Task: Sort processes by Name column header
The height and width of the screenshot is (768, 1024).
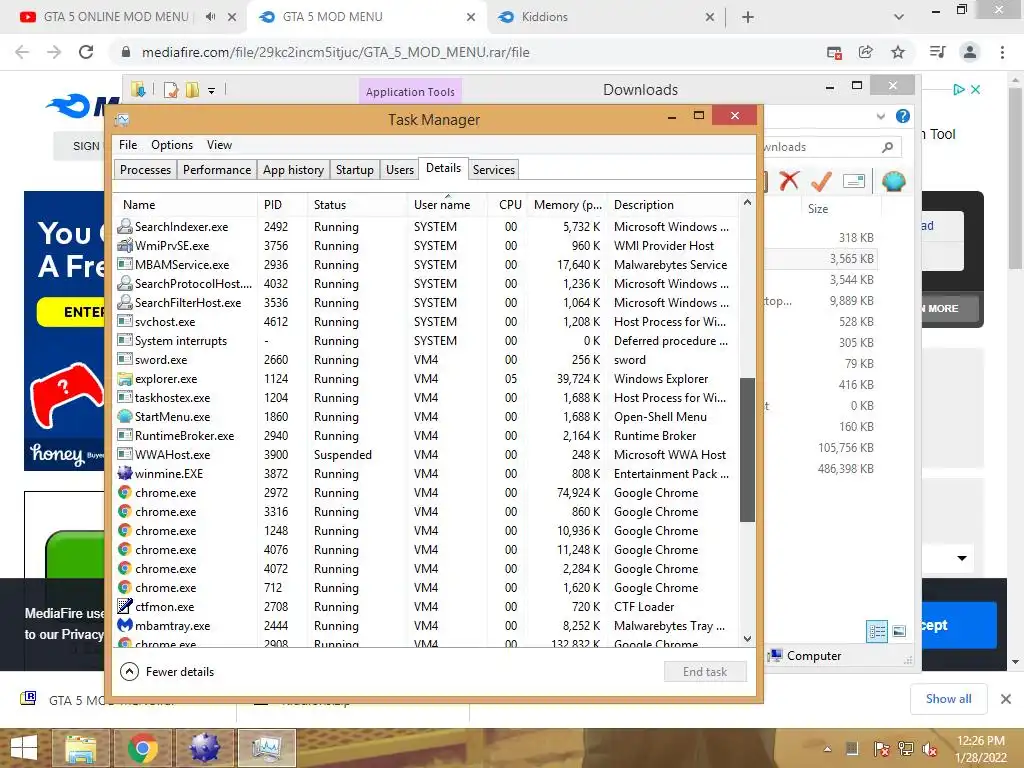Action: [x=186, y=205]
